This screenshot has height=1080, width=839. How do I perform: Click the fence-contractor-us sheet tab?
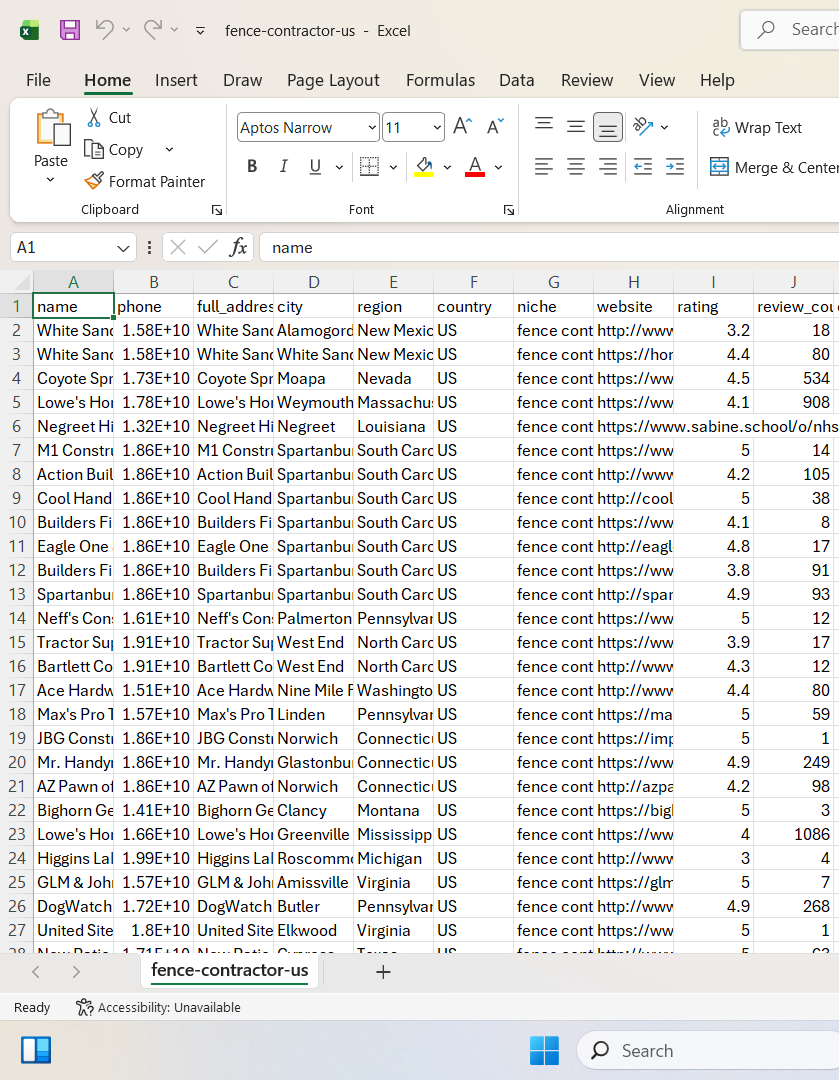click(x=229, y=970)
